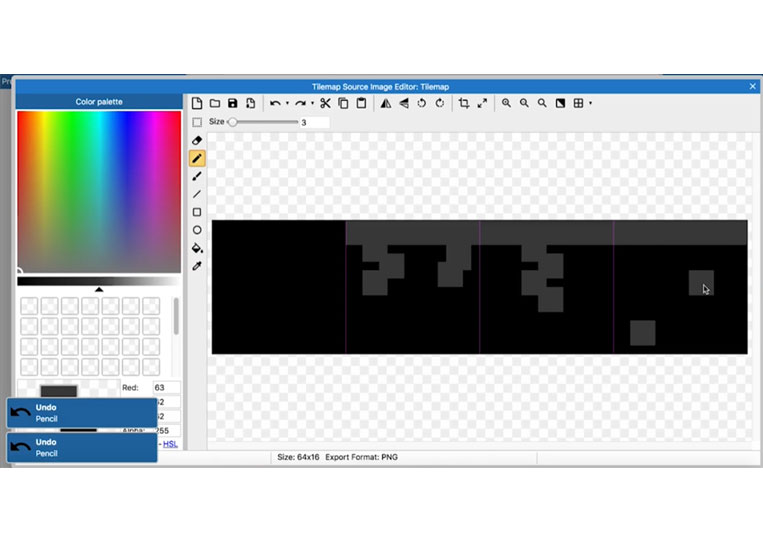This screenshot has height=541, width=763.
Task: Copy the selection
Action: (343, 103)
